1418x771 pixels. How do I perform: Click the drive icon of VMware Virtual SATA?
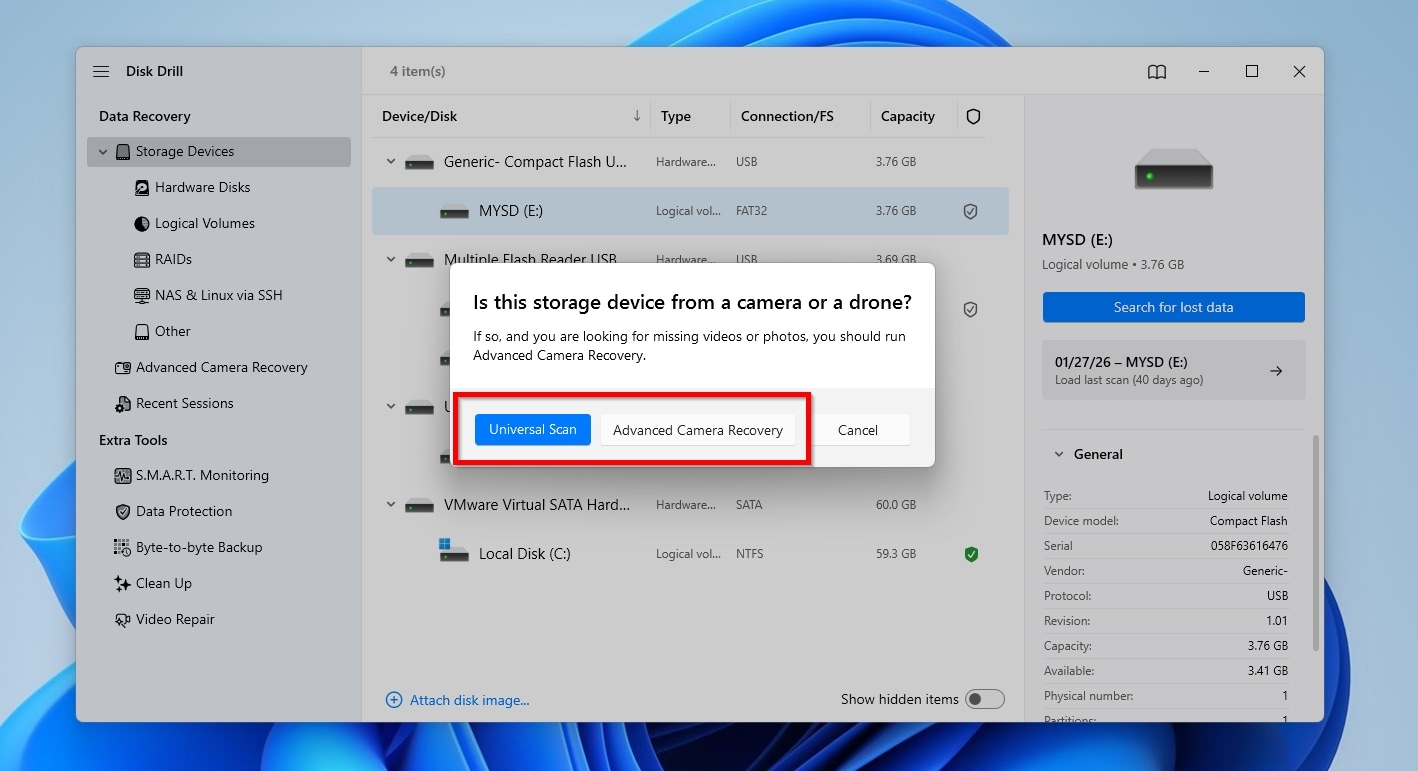[420, 506]
